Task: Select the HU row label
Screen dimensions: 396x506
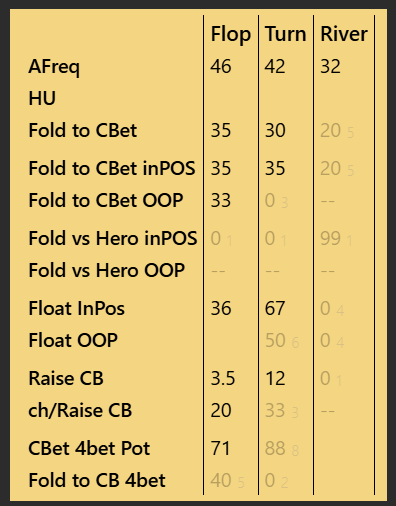Action: pos(42,98)
